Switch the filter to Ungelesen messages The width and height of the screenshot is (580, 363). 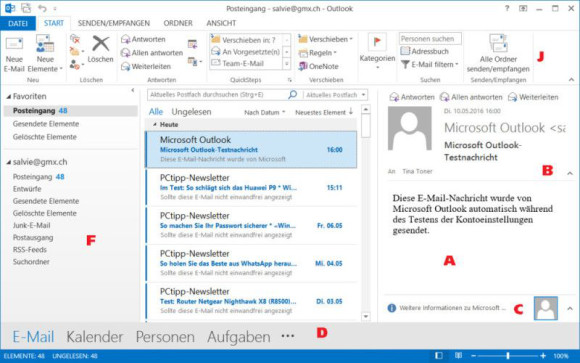(191, 112)
